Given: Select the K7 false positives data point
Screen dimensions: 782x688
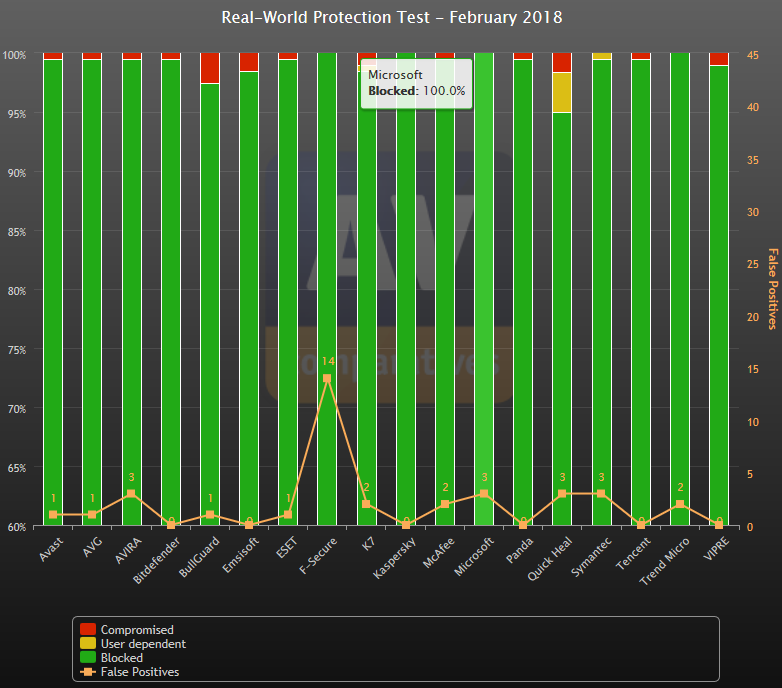Looking at the screenshot, I should coord(366,504).
